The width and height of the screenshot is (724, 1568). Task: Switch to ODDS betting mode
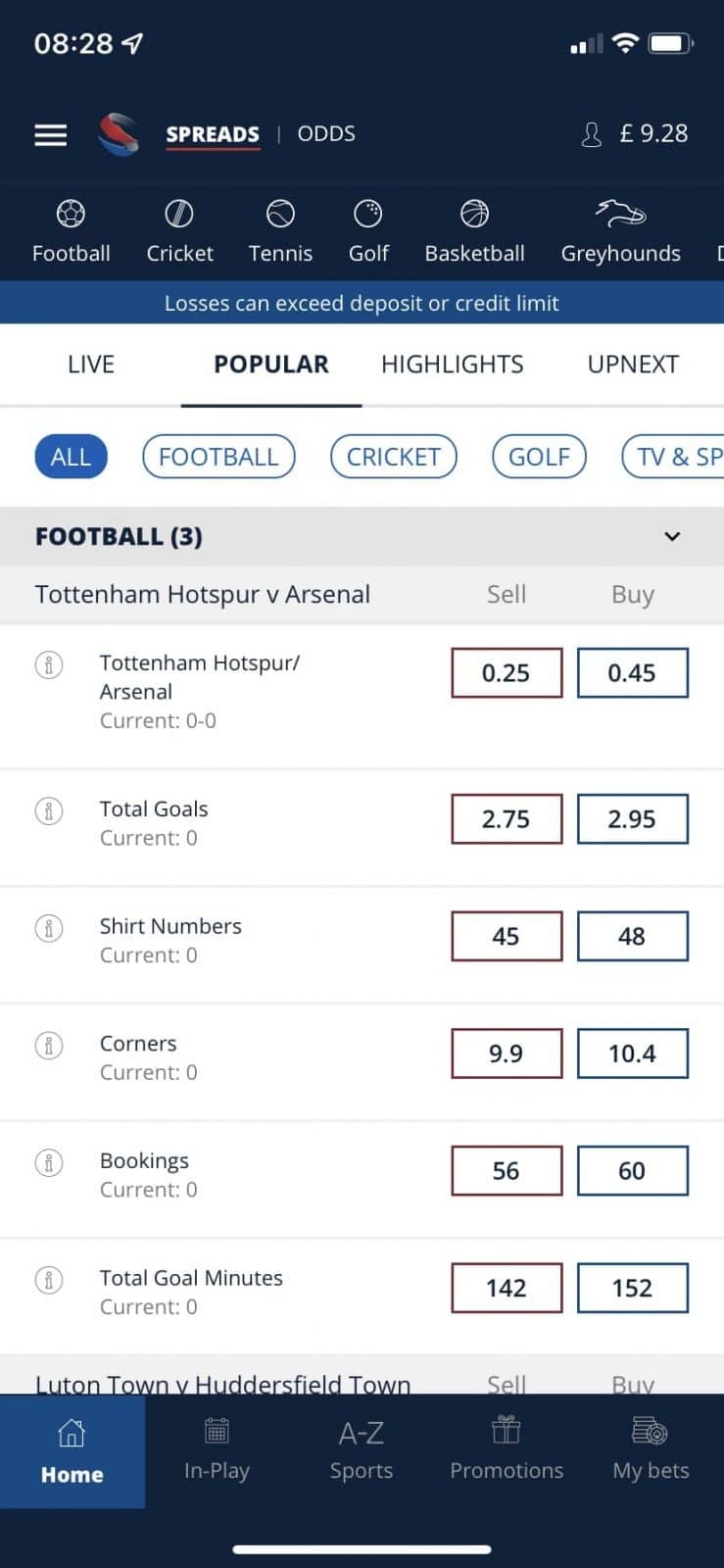pos(326,134)
